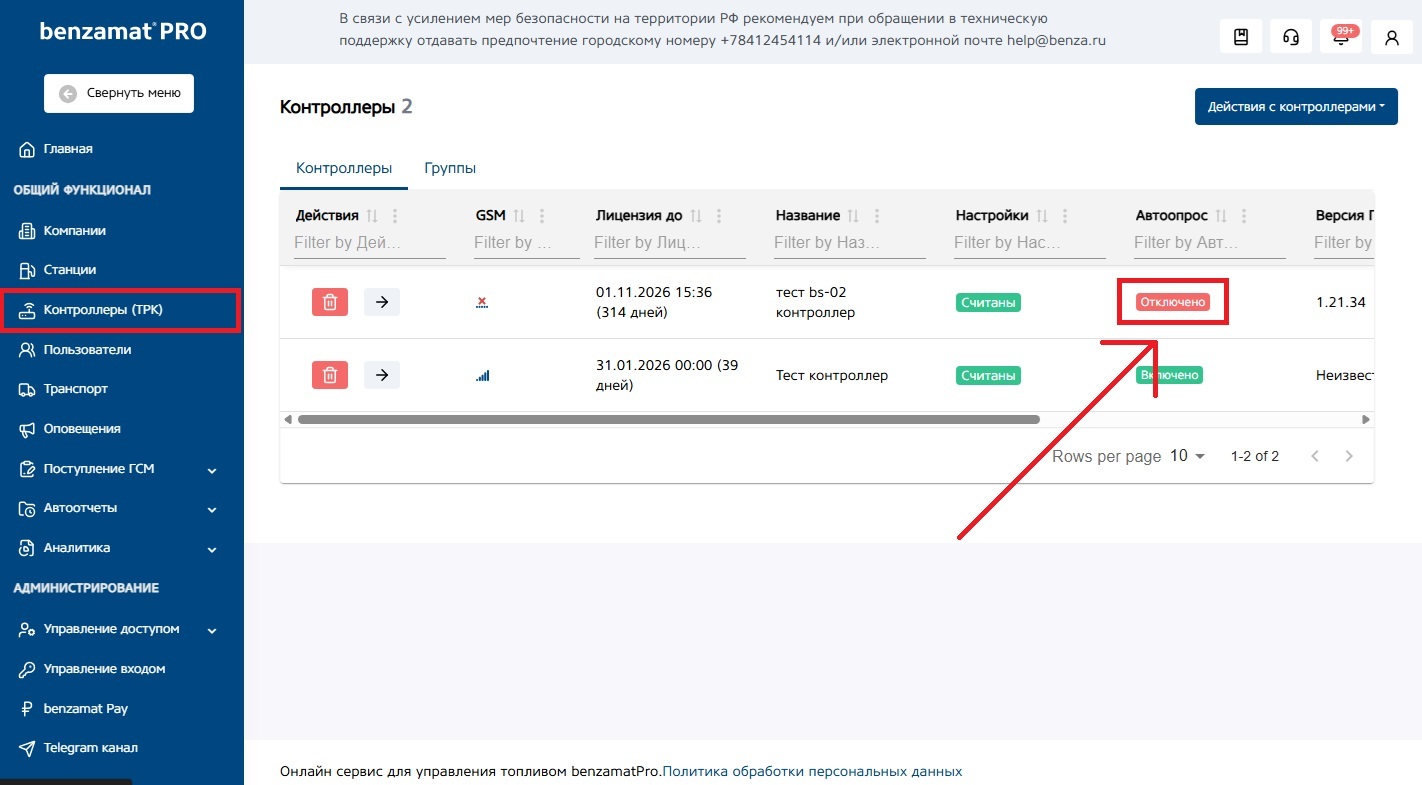The height and width of the screenshot is (785, 1422).
Task: Open the support headset icon
Action: pos(1291,37)
